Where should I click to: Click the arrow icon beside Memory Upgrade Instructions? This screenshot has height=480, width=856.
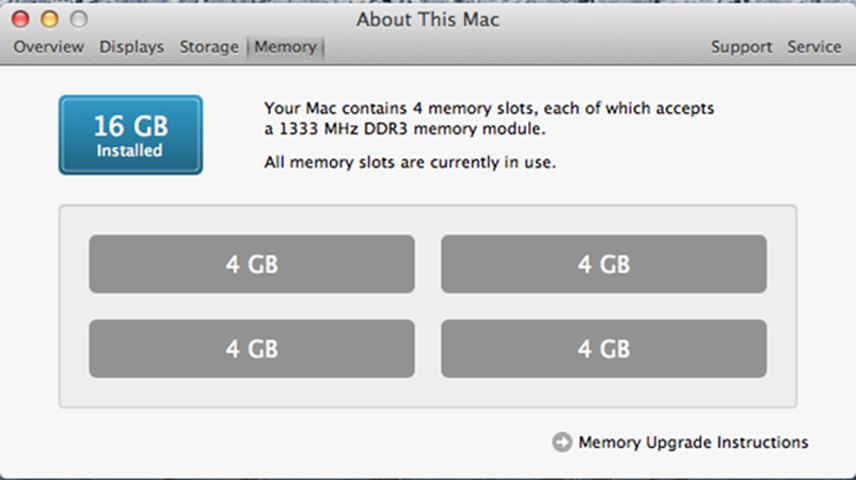(561, 442)
